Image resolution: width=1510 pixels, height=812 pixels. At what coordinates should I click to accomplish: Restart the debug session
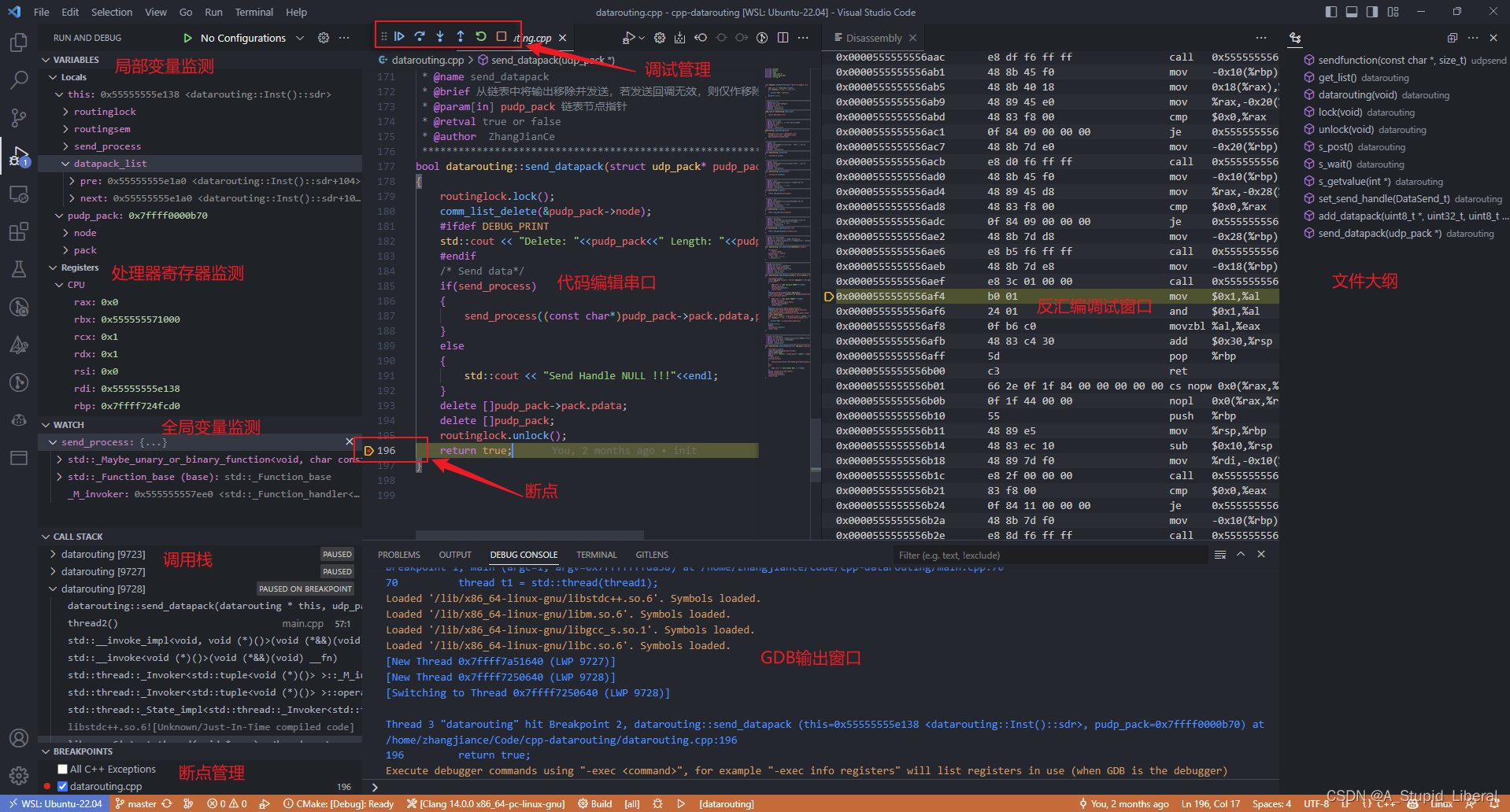coord(480,36)
